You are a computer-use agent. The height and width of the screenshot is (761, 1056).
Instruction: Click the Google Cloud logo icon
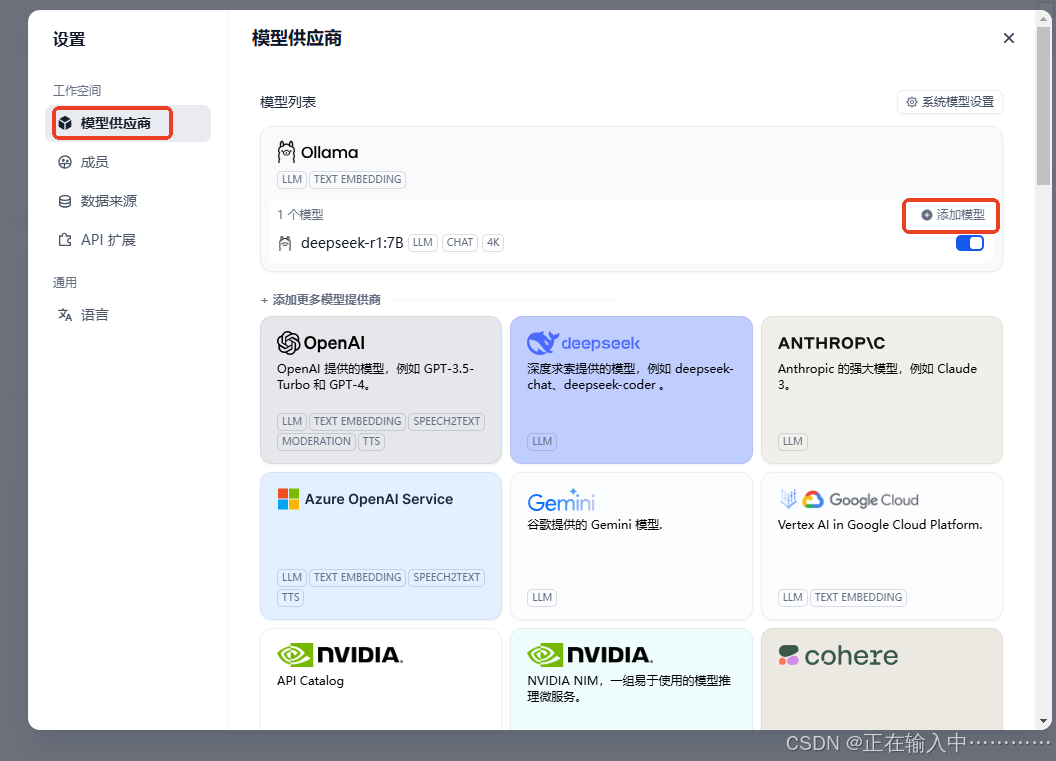(813, 499)
